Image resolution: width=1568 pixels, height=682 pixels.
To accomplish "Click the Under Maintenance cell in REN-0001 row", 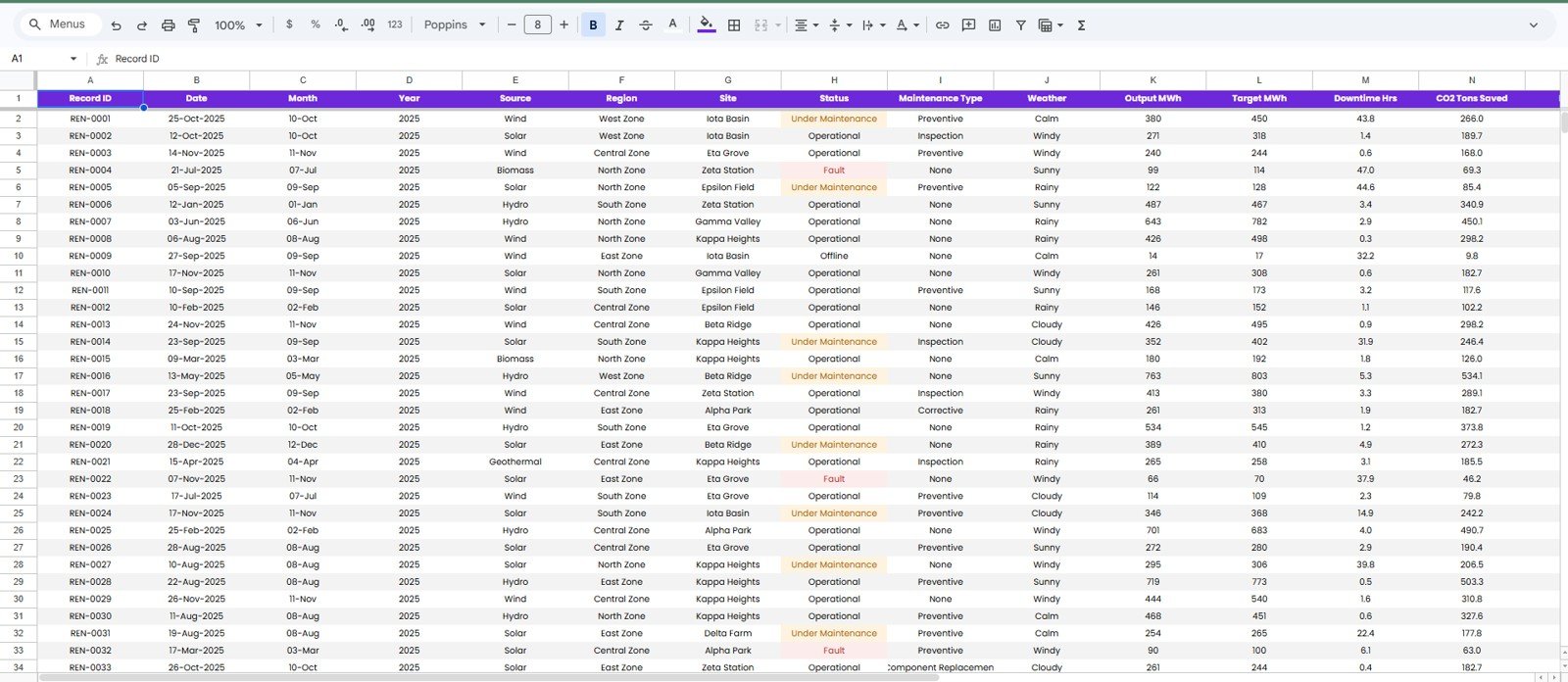I will (834, 119).
